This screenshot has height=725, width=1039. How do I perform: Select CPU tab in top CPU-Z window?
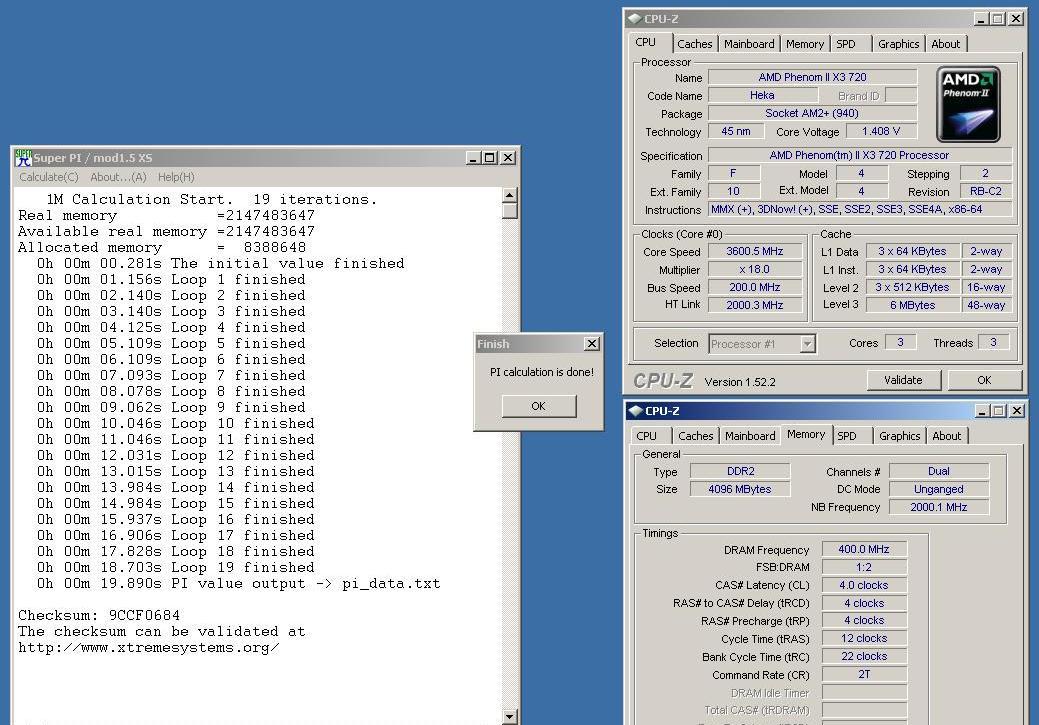(x=645, y=42)
